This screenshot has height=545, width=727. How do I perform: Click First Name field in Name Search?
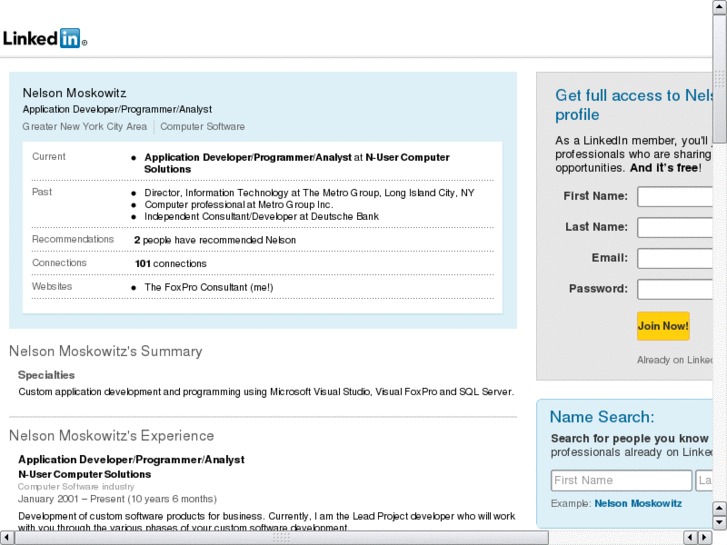tap(621, 481)
